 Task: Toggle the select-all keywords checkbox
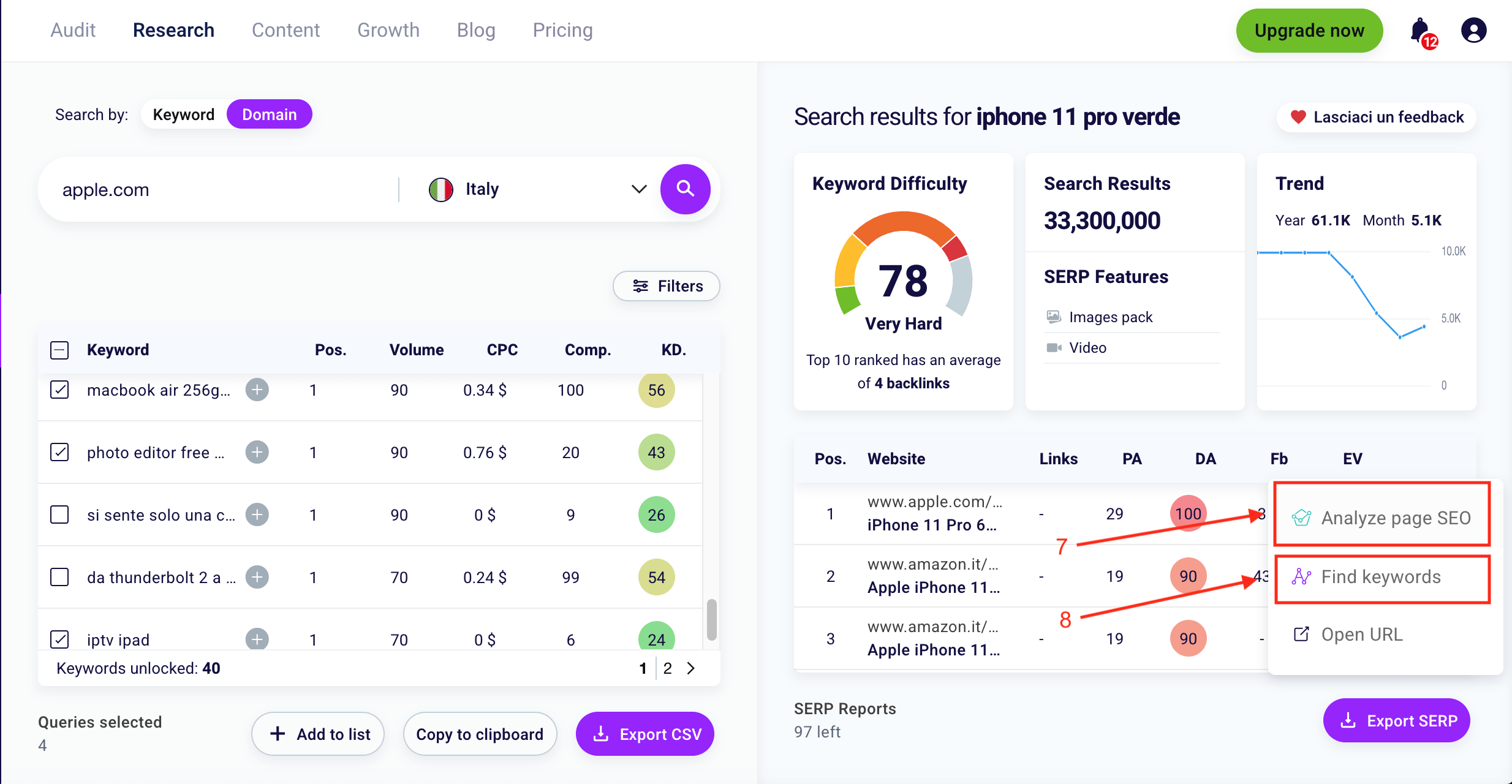59,350
